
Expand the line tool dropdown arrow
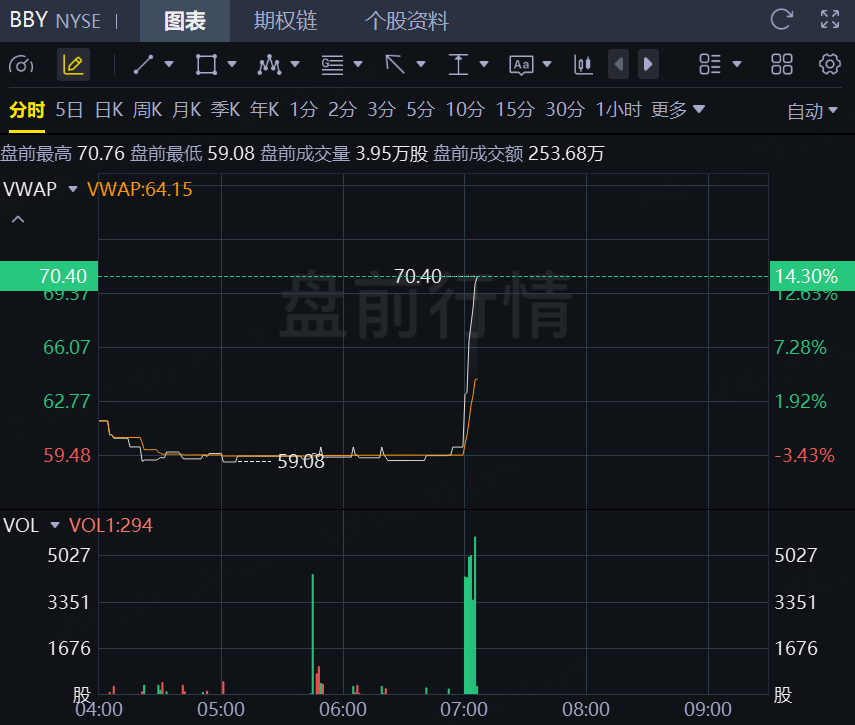[x=169, y=64]
